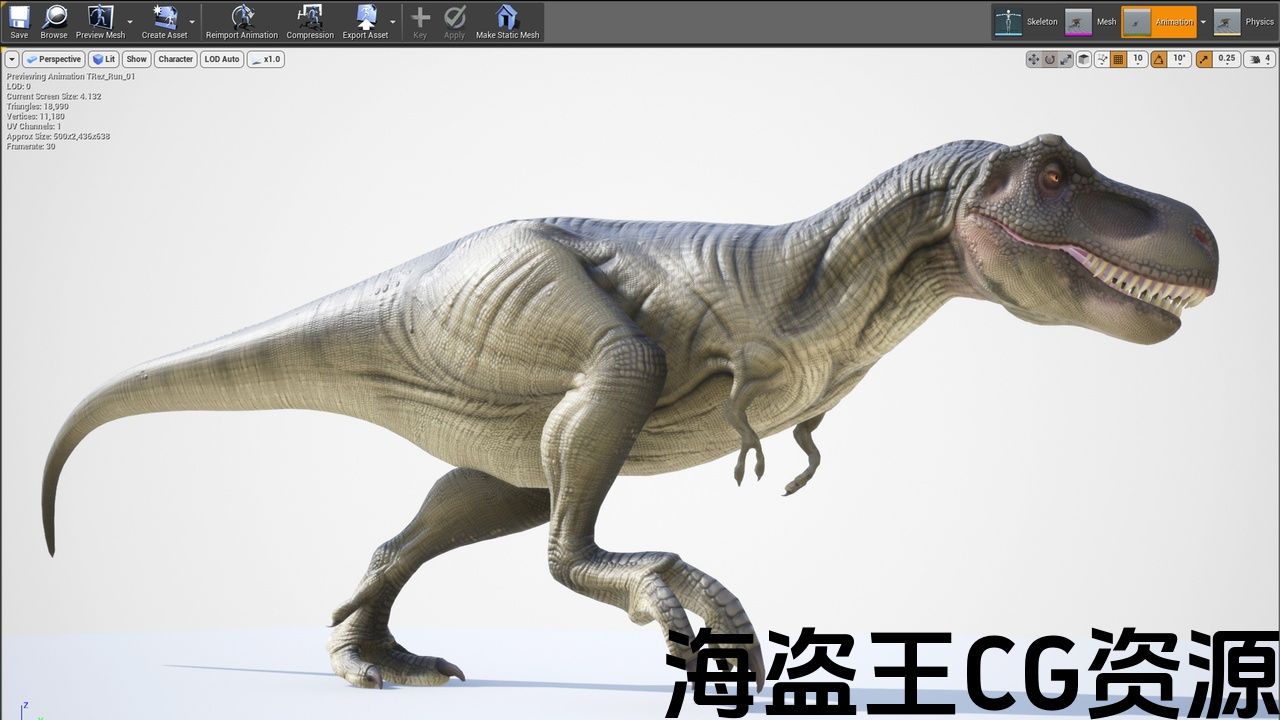The height and width of the screenshot is (720, 1280).
Task: Expand the Preview Mesh dropdown arrow
Action: 130,22
